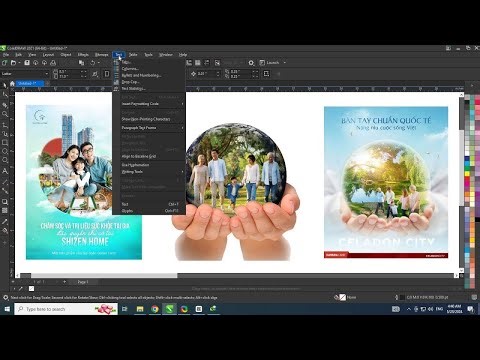
Task: Click the New document icon
Action: coord(5,63)
